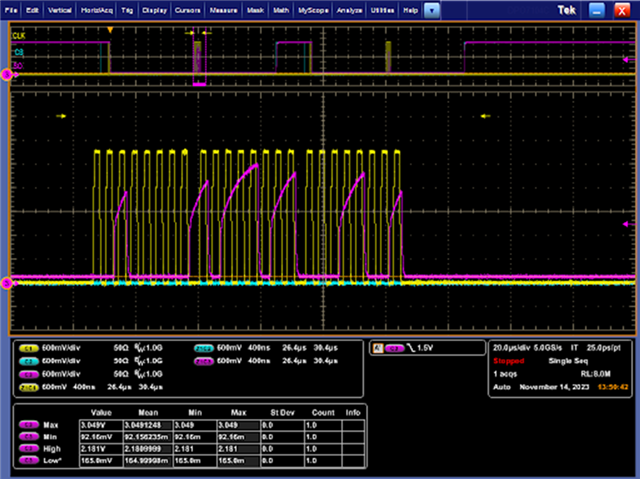This screenshot has width=640, height=479.
Task: Click the magenta ground marker in the zoom window
Action: tap(7, 283)
